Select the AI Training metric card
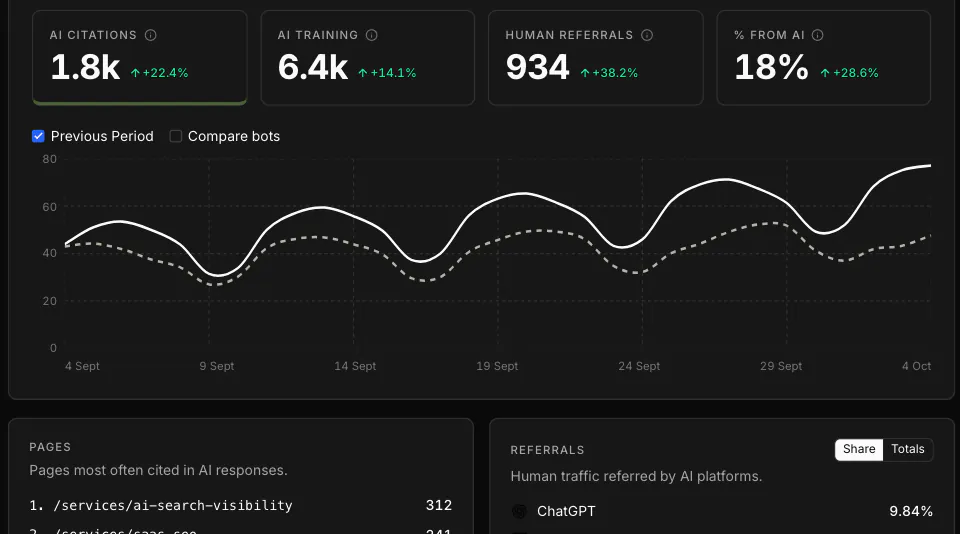 (368, 58)
